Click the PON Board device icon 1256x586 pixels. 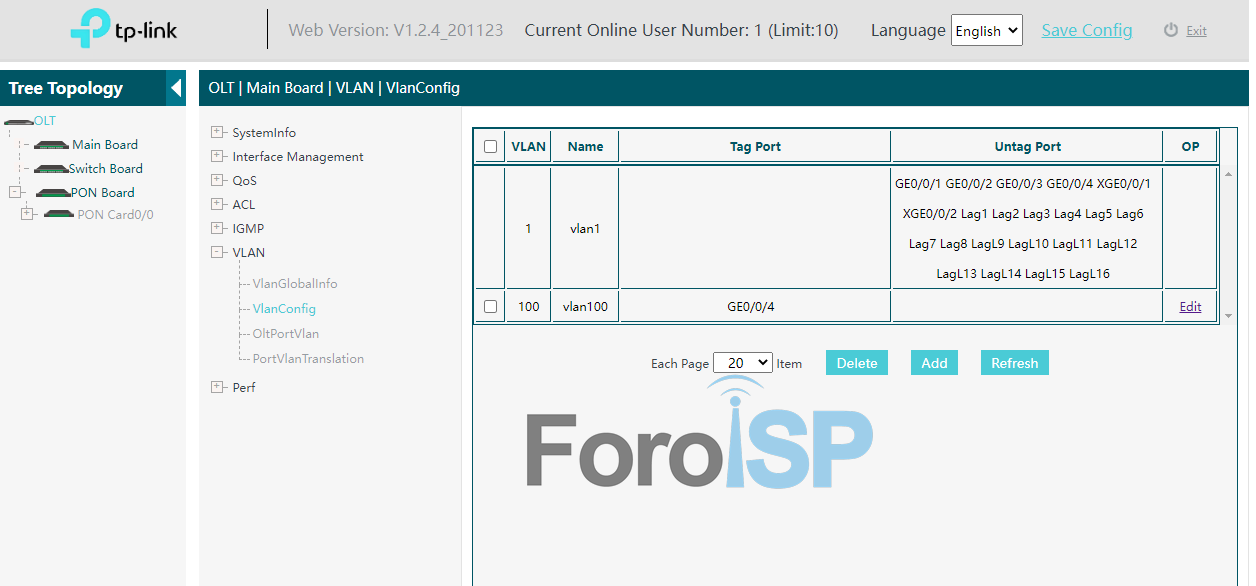pos(52,193)
